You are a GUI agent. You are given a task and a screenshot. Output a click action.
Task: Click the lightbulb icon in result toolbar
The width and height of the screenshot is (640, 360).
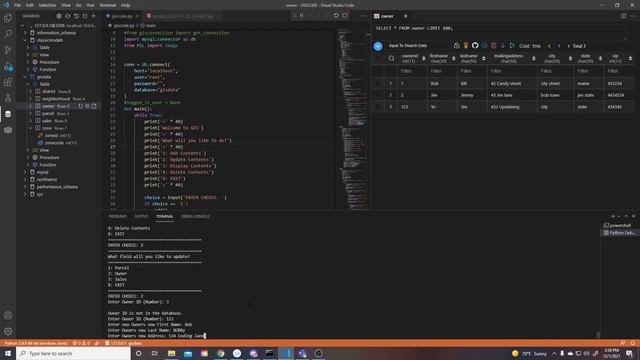(466, 46)
